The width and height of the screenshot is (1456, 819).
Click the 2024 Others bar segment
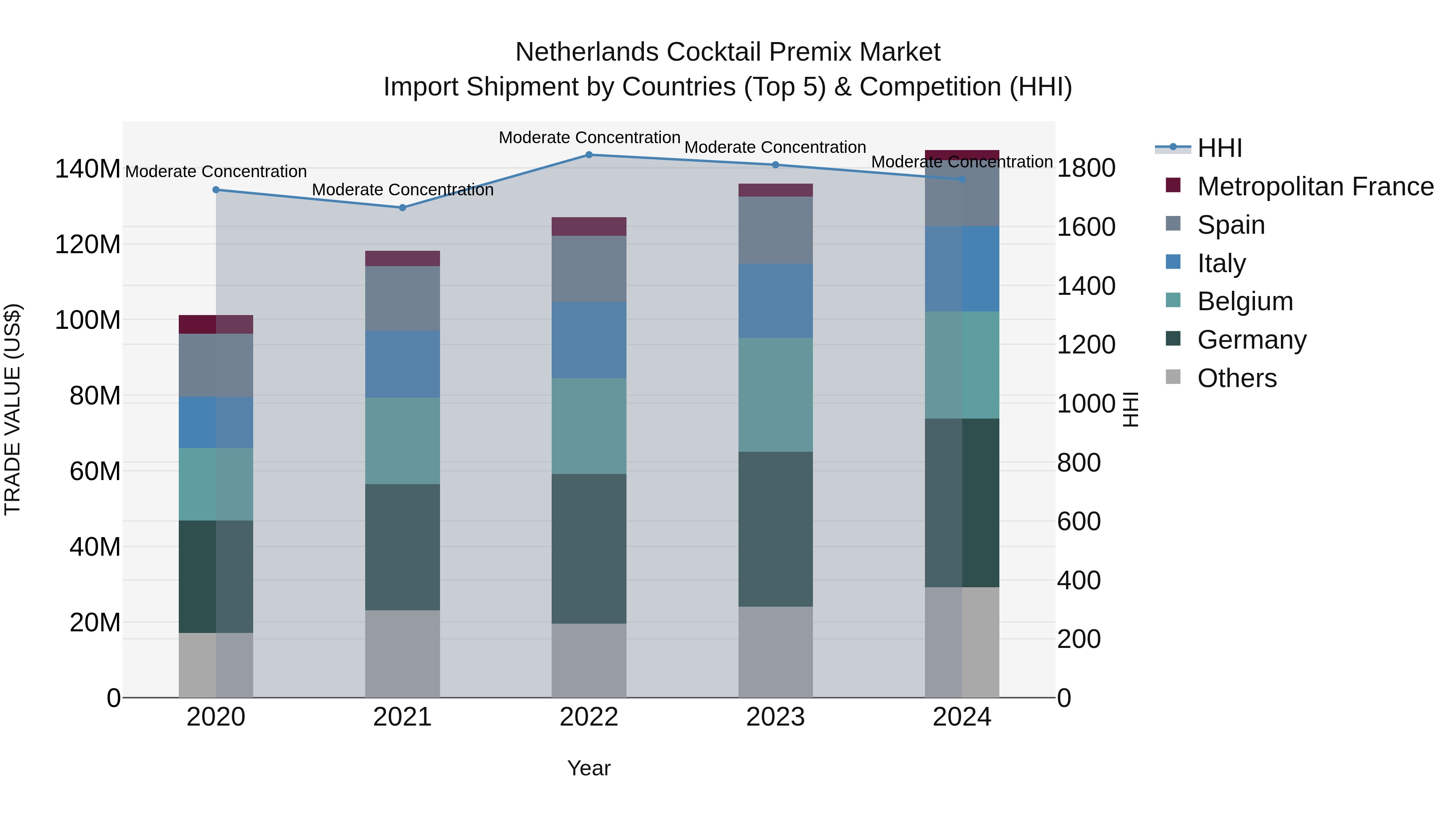point(962,642)
